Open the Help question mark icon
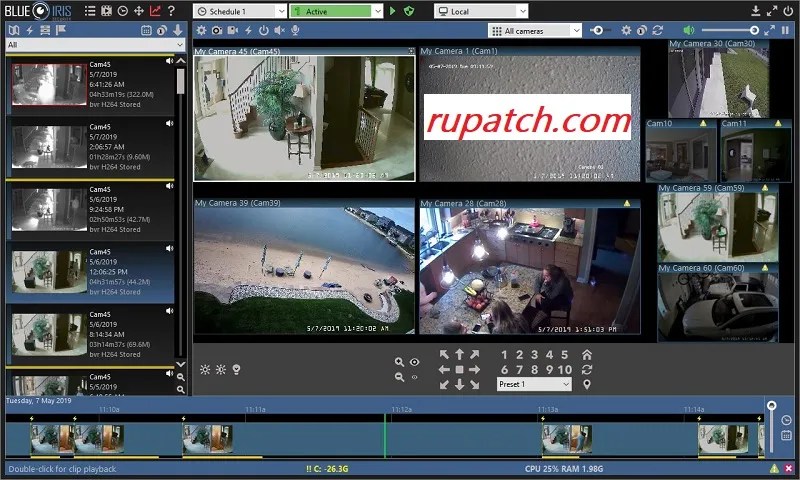The width and height of the screenshot is (800, 480). tap(171, 11)
